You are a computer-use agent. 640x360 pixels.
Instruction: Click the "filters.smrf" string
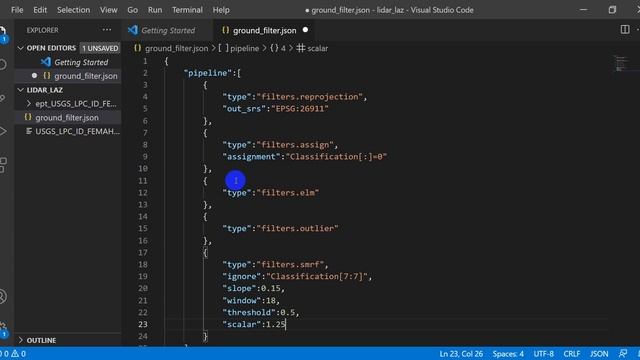pyautogui.click(x=290, y=264)
